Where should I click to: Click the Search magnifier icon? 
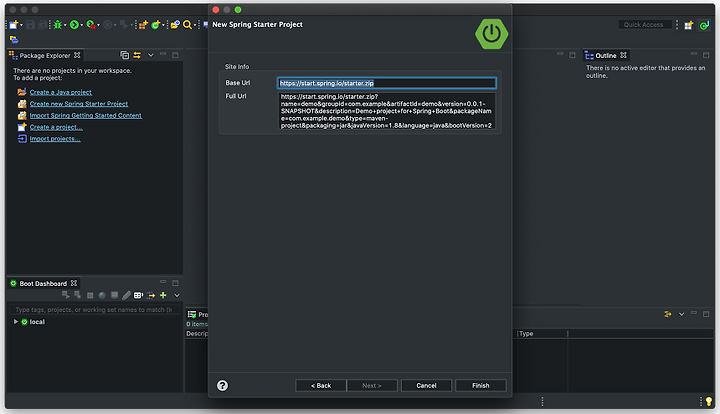click(187, 25)
